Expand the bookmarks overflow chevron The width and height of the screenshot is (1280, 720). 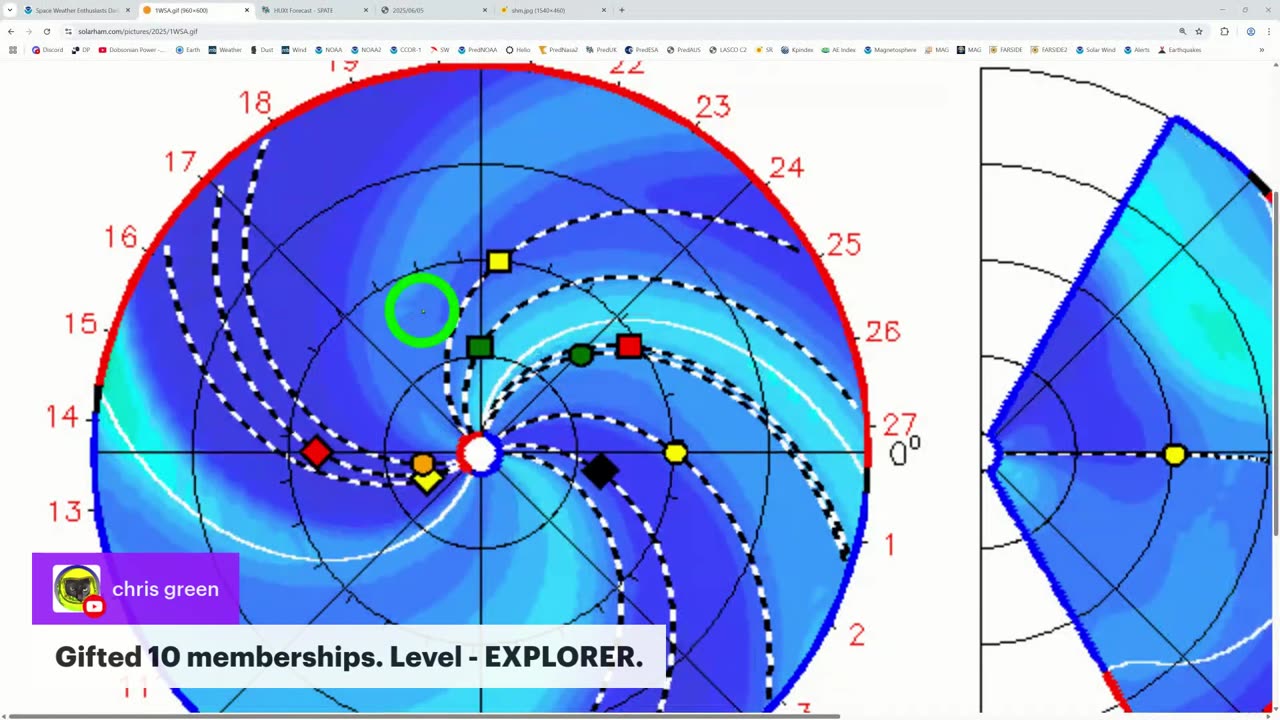coord(1262,49)
